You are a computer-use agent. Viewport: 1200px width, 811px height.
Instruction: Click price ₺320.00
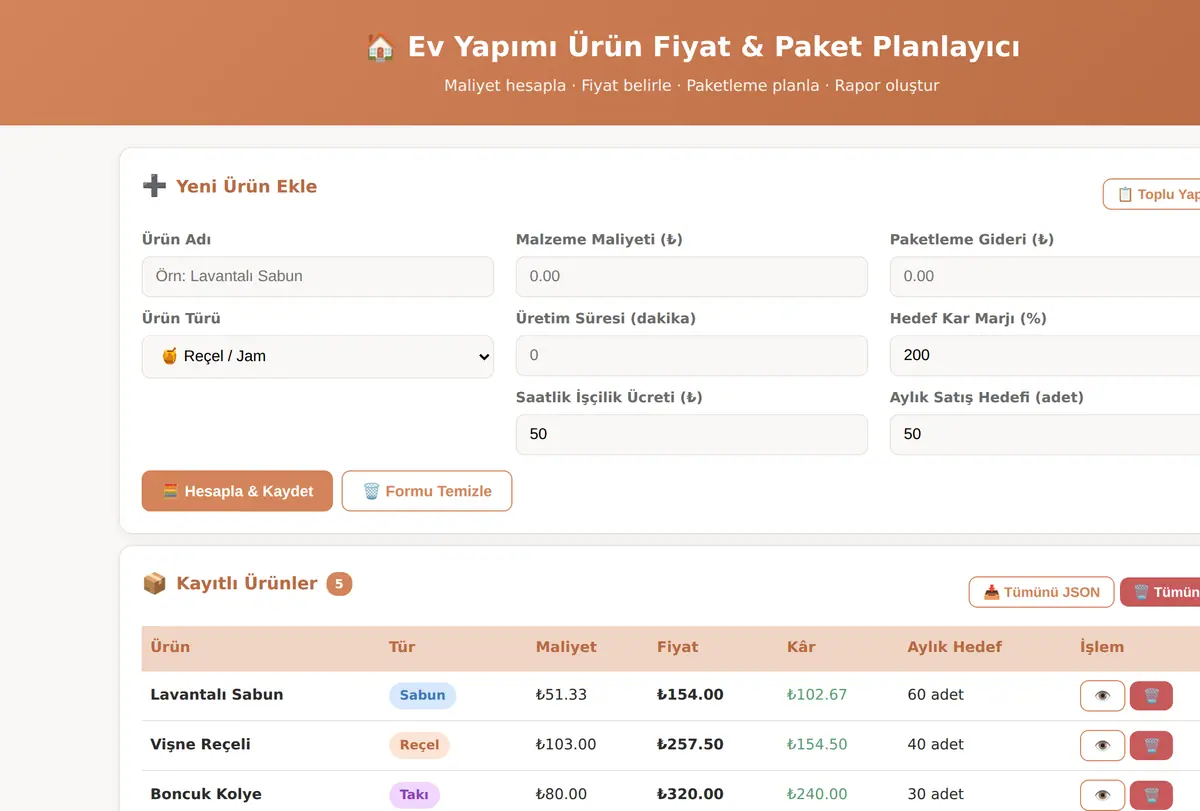point(690,795)
